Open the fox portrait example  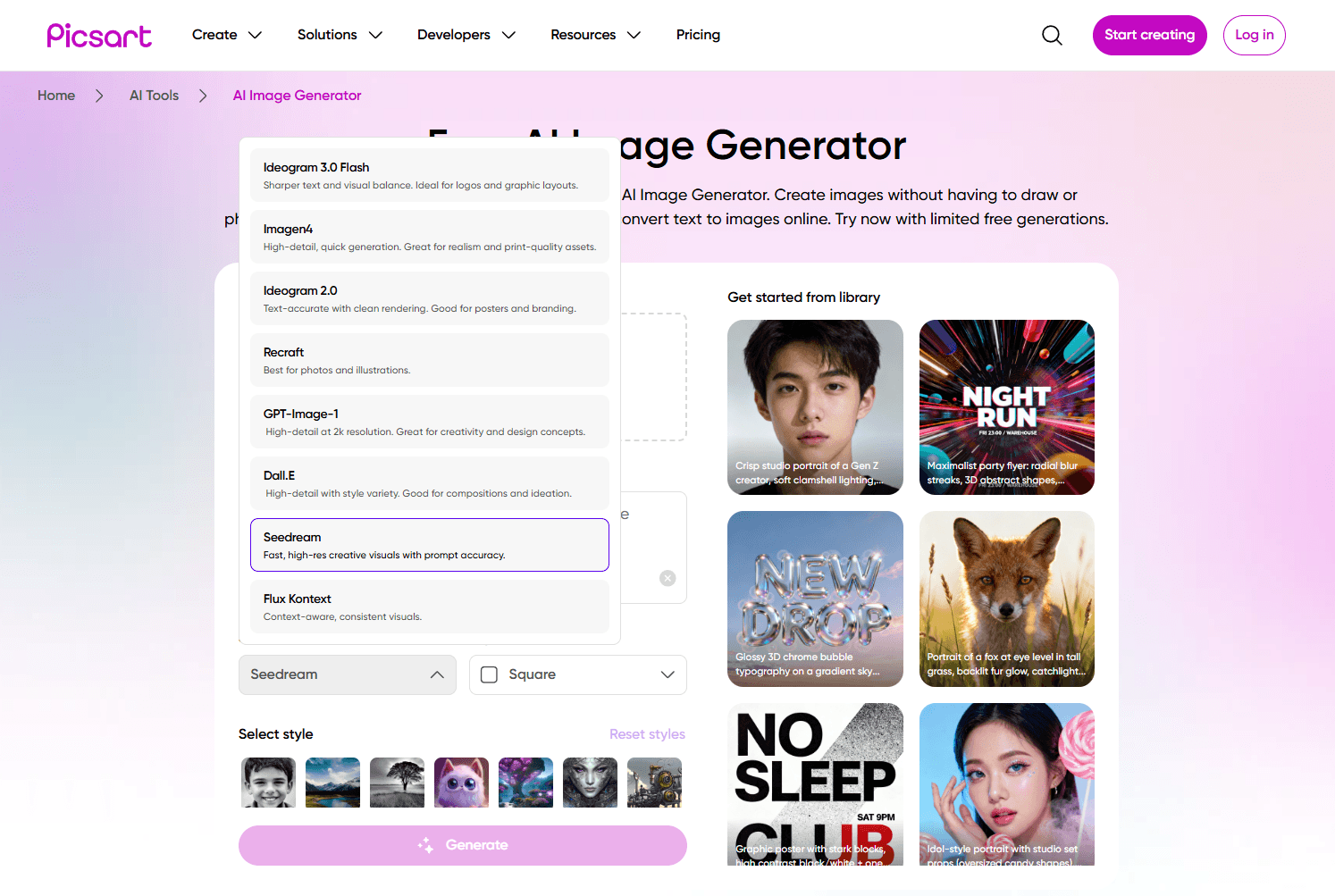point(1007,599)
